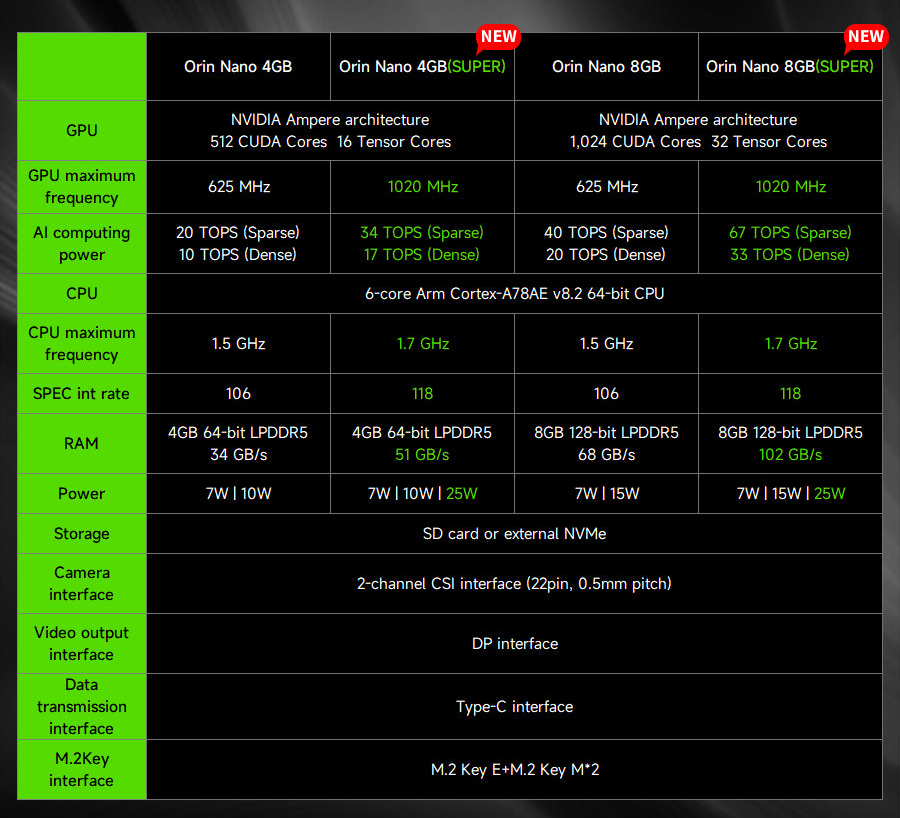Screen dimensions: 900x818
Task: Select the Orin Nano 8GB(SUPER) column header
Action: point(790,67)
